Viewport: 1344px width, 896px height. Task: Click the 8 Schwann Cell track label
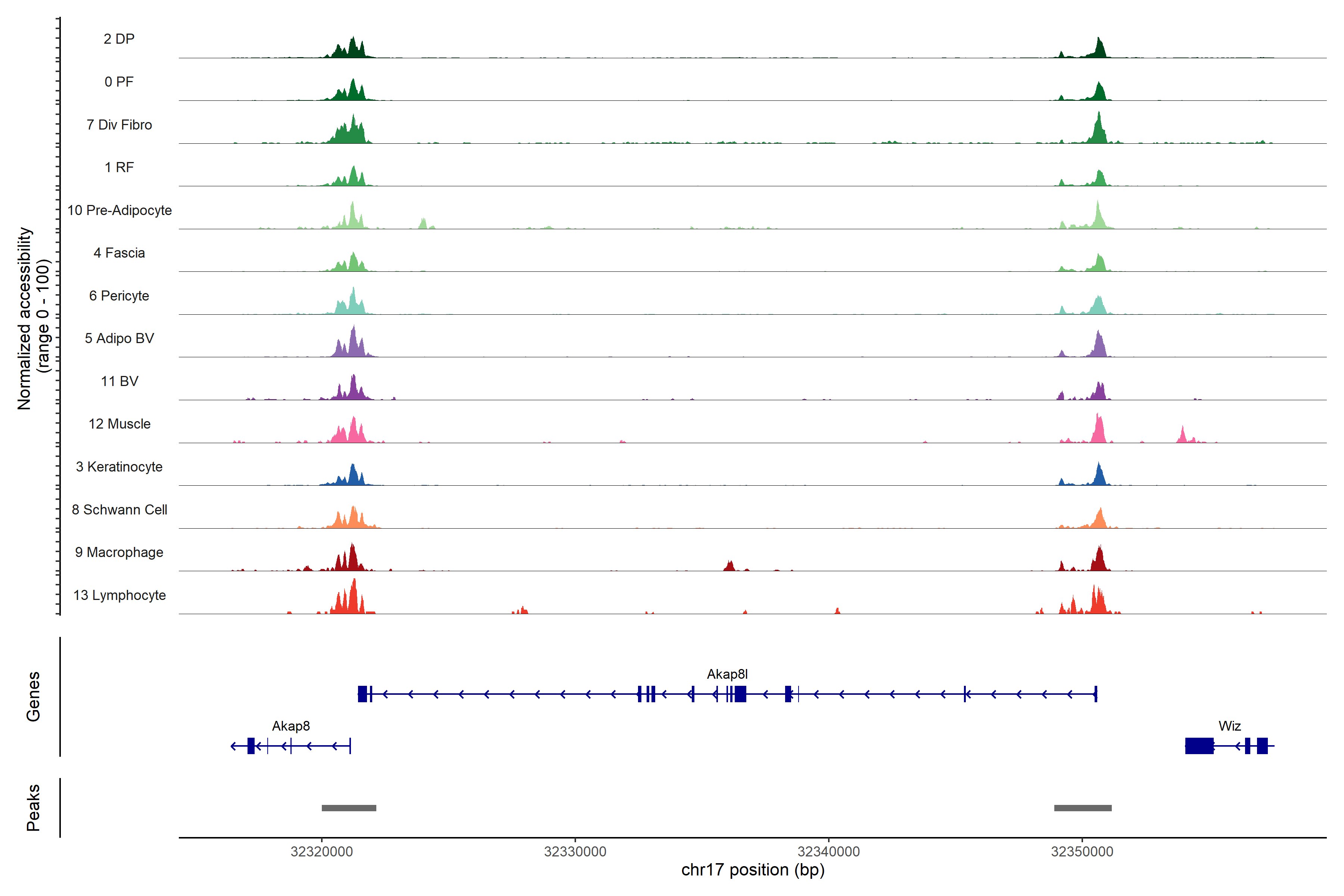click(x=119, y=510)
